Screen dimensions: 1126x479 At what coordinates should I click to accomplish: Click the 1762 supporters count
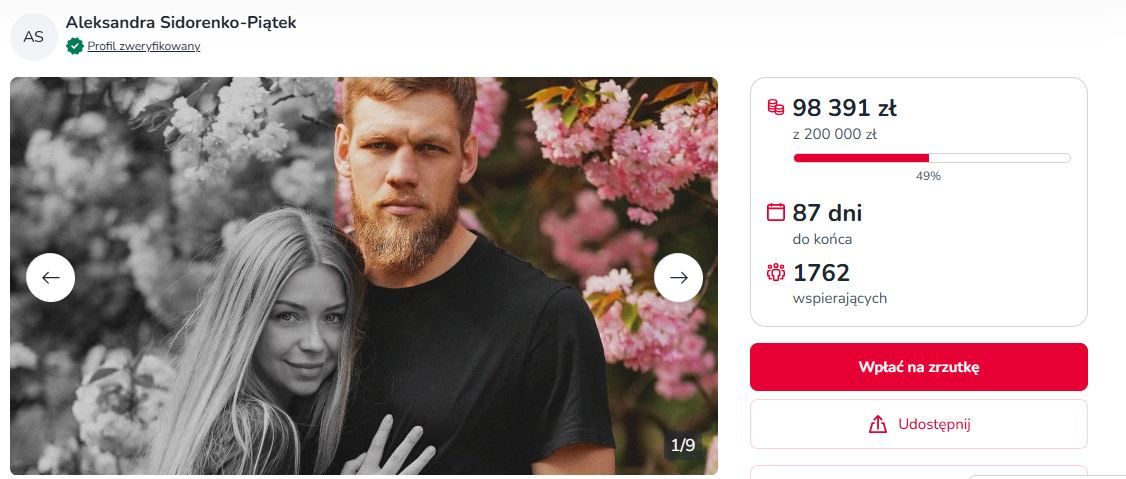coord(821,273)
